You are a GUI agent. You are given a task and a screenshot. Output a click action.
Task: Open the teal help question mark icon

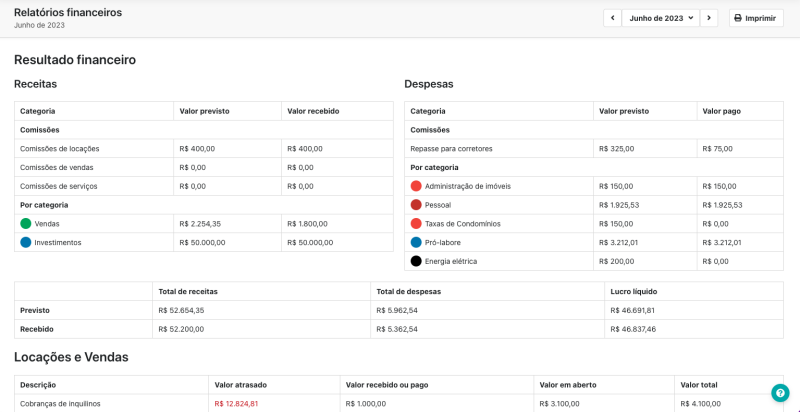[x=780, y=393]
